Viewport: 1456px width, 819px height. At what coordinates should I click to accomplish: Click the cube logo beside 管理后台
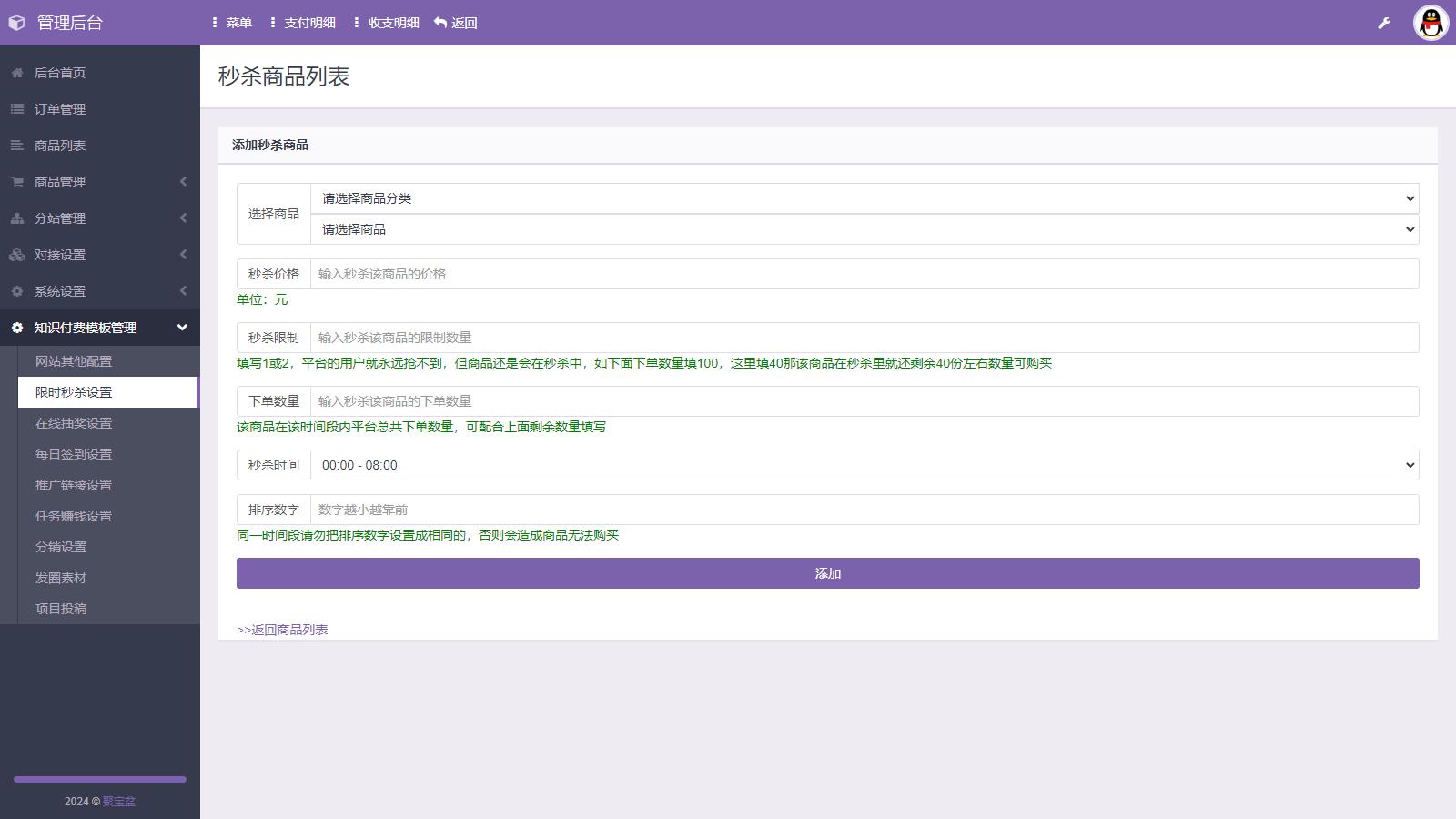16,23
